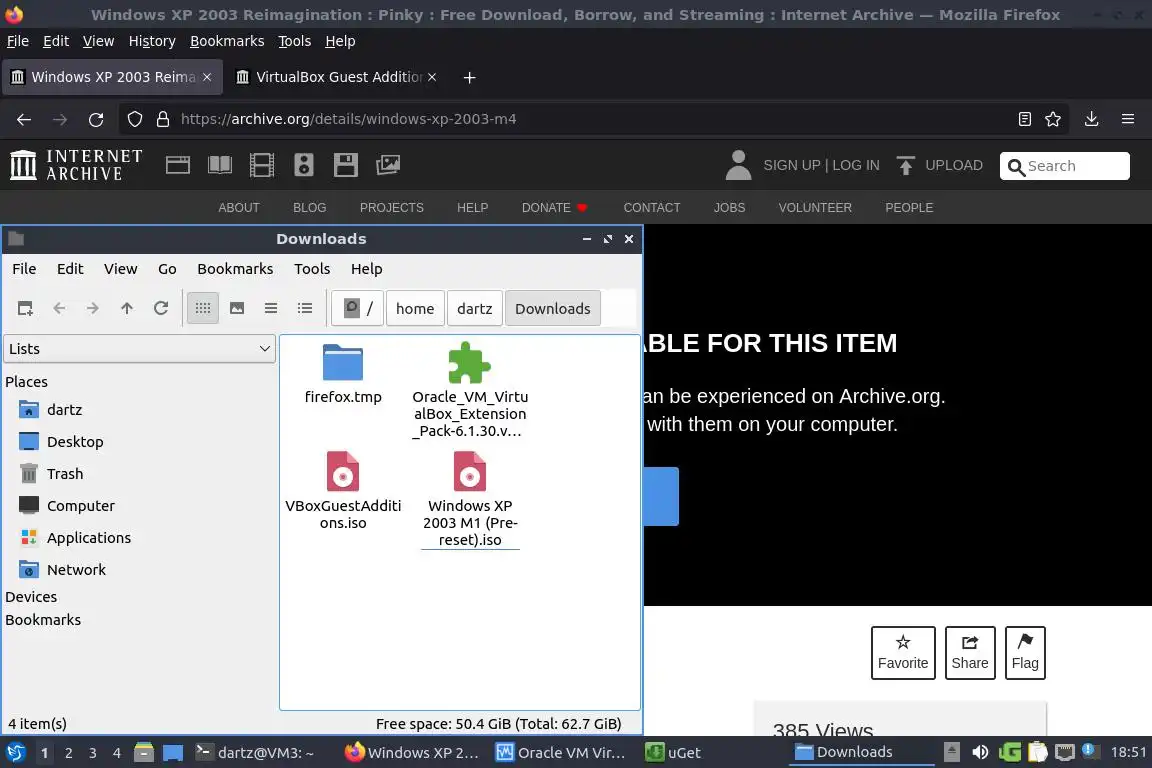Open the DONATE link
The height and width of the screenshot is (768, 1152).
click(x=554, y=208)
